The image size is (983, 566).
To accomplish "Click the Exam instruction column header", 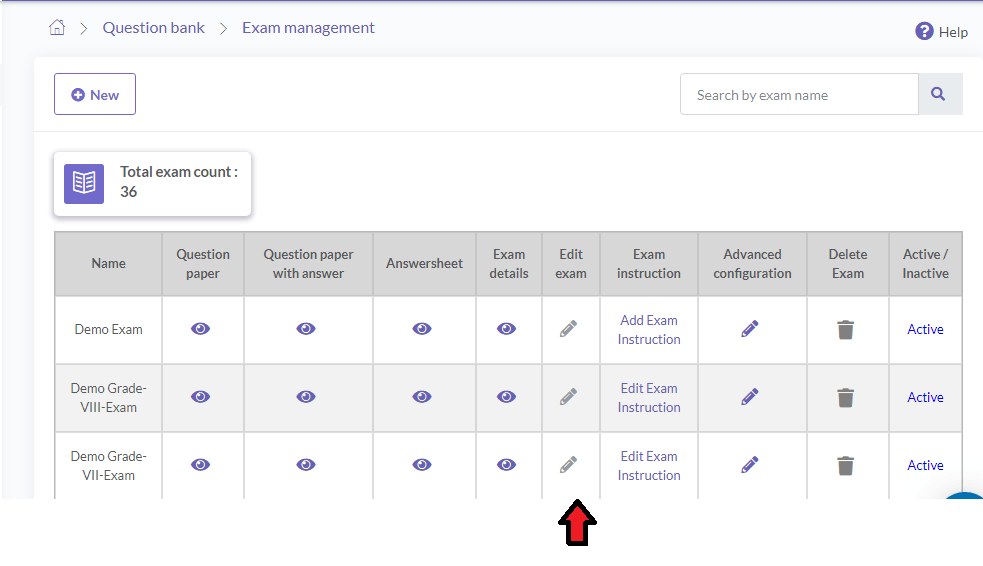I will click(x=649, y=264).
